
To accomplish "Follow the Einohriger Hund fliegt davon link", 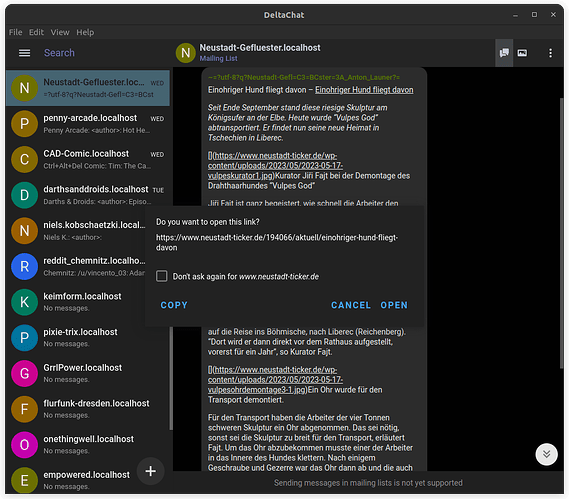I will (364, 90).
